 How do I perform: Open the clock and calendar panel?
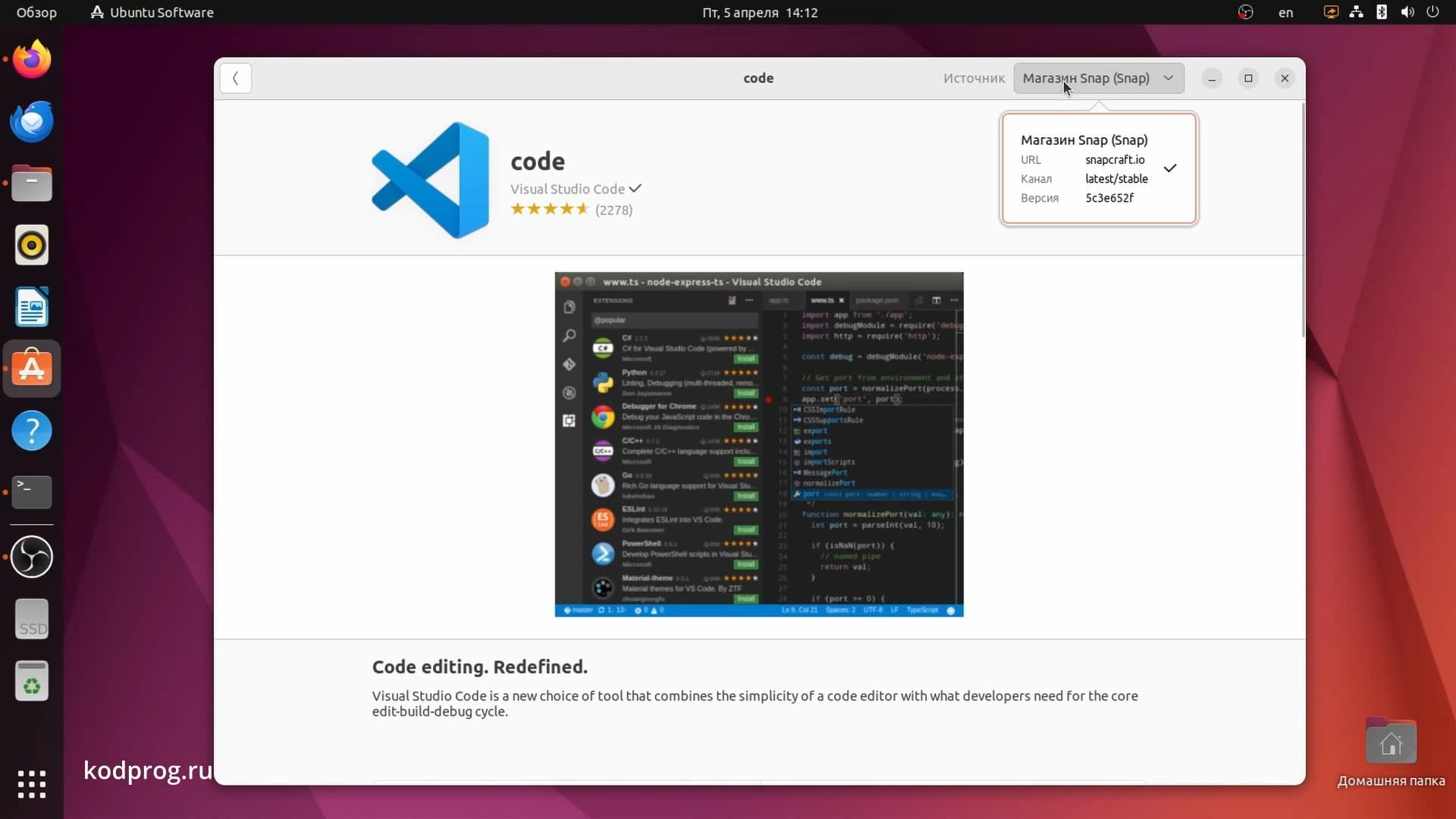click(x=760, y=12)
